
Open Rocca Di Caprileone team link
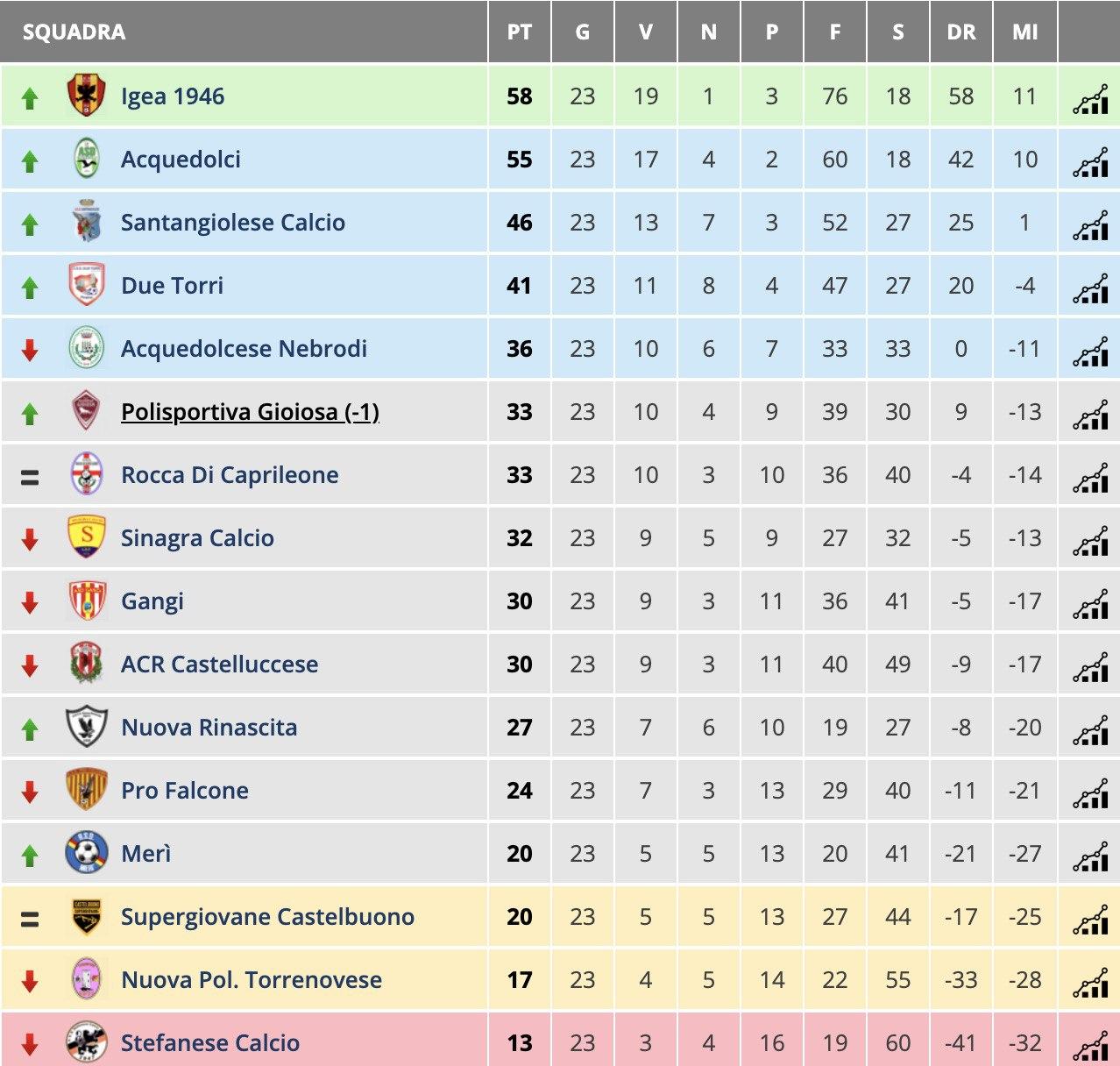click(x=230, y=474)
